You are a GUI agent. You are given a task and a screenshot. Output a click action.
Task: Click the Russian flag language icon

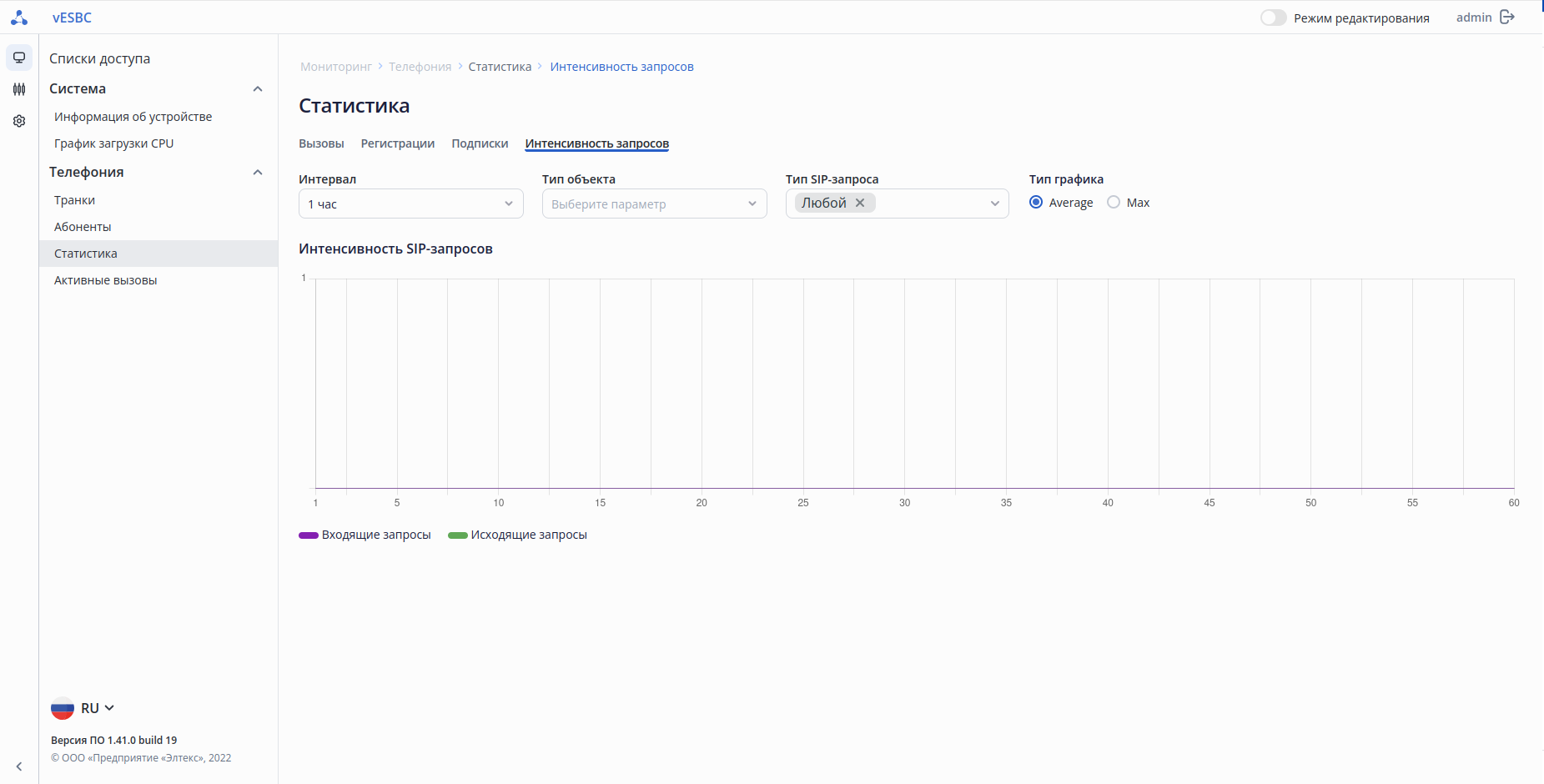(x=63, y=708)
